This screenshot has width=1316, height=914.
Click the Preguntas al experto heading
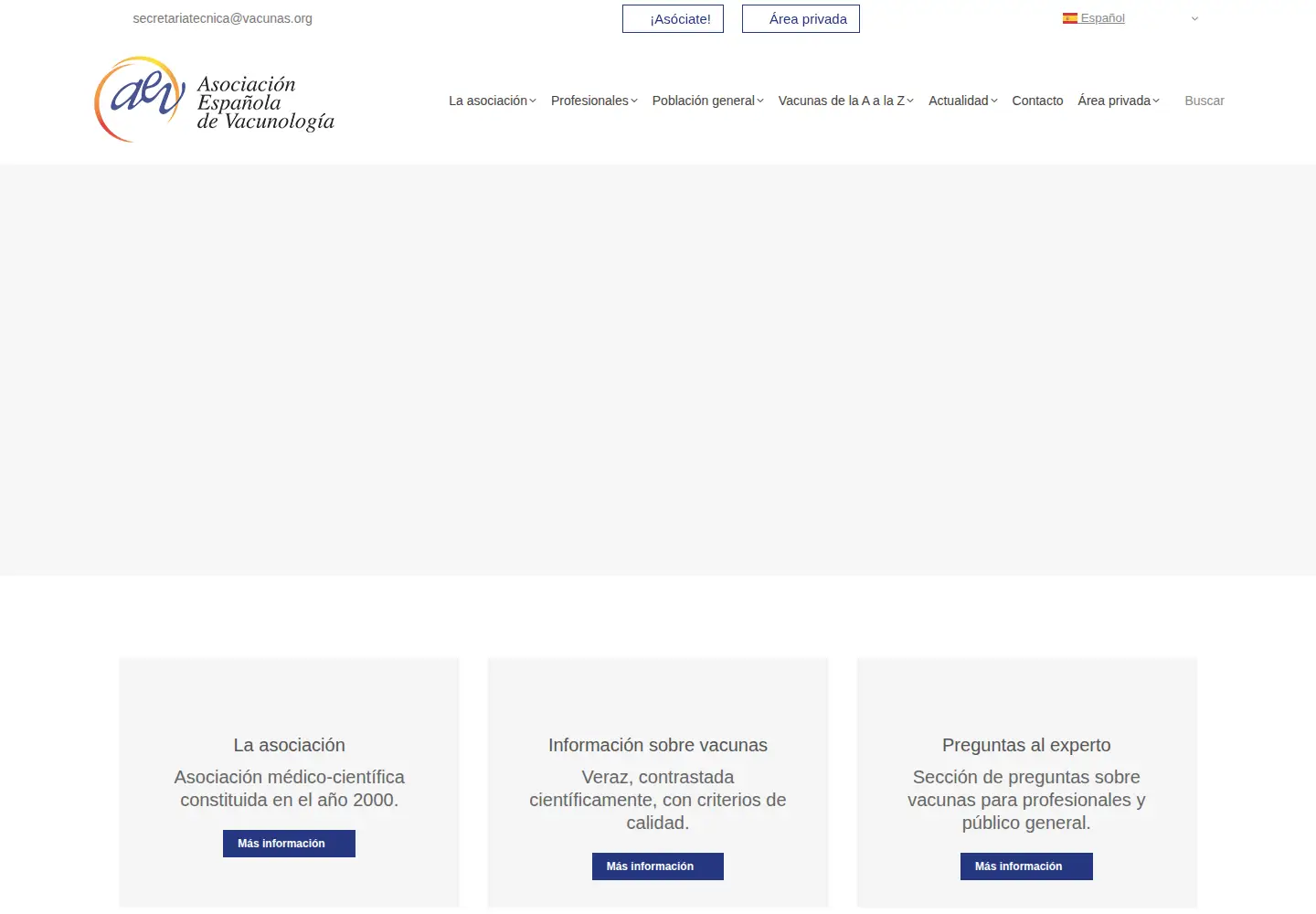pyautogui.click(x=1026, y=745)
